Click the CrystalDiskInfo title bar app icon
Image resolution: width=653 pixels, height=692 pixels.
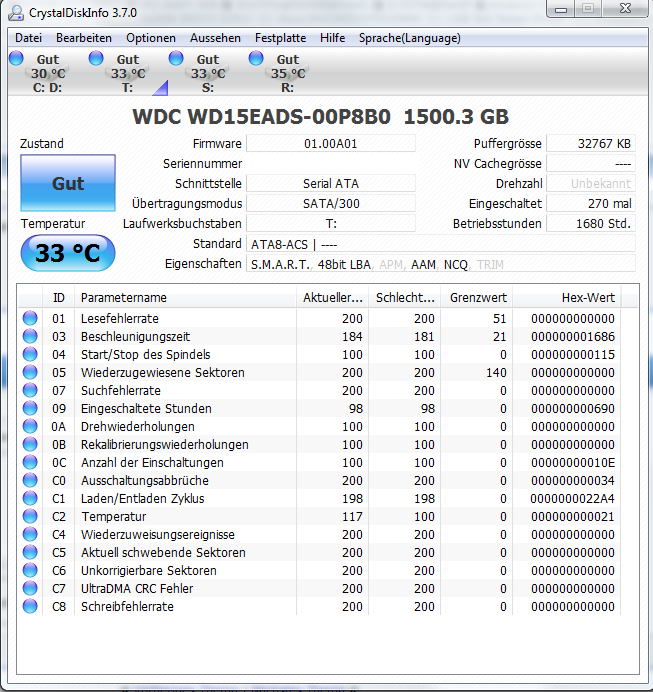pos(16,13)
